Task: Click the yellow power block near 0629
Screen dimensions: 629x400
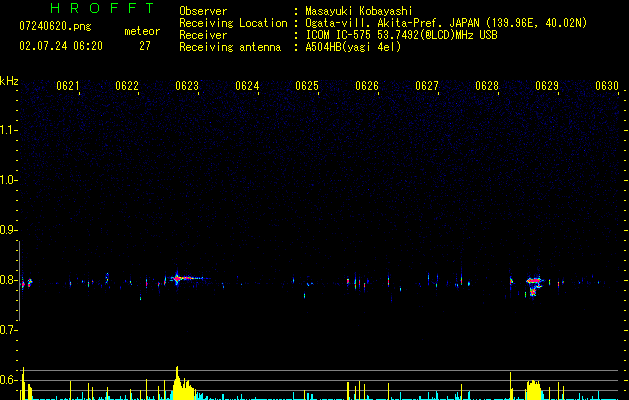Action: tap(534, 390)
